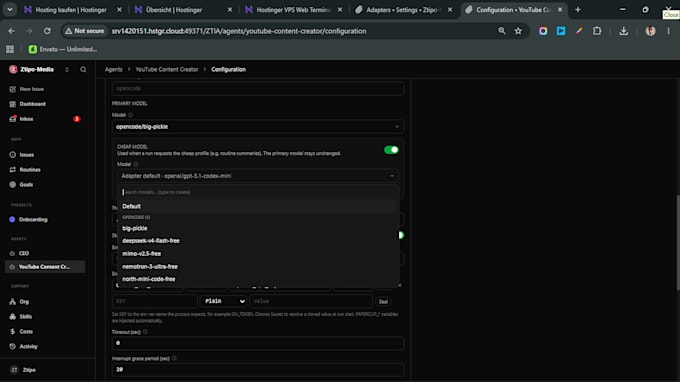The width and height of the screenshot is (680, 382).
Task: Open the Plain type dropdown
Action: pos(223,301)
